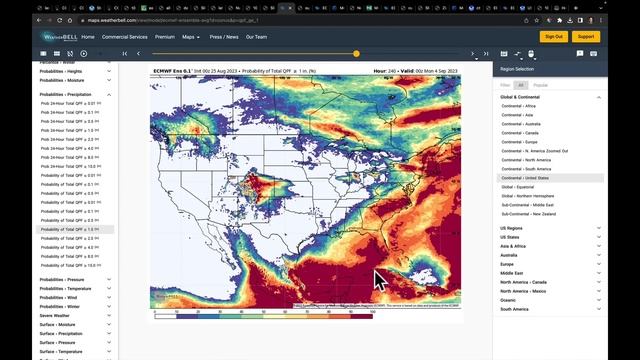Bookmark this page with star icon

tap(536, 20)
